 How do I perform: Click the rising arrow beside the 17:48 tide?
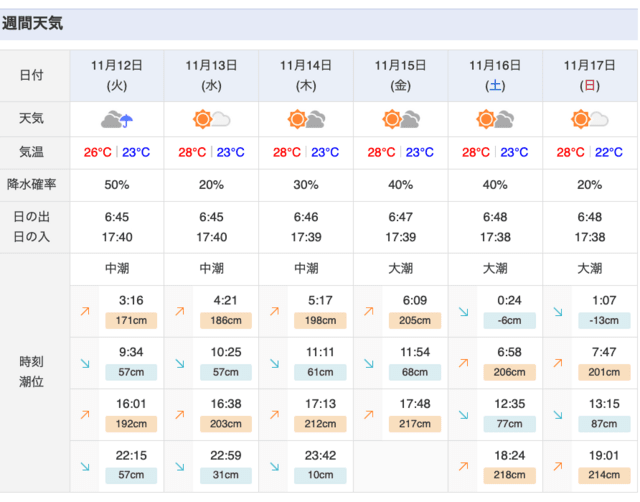[368, 415]
